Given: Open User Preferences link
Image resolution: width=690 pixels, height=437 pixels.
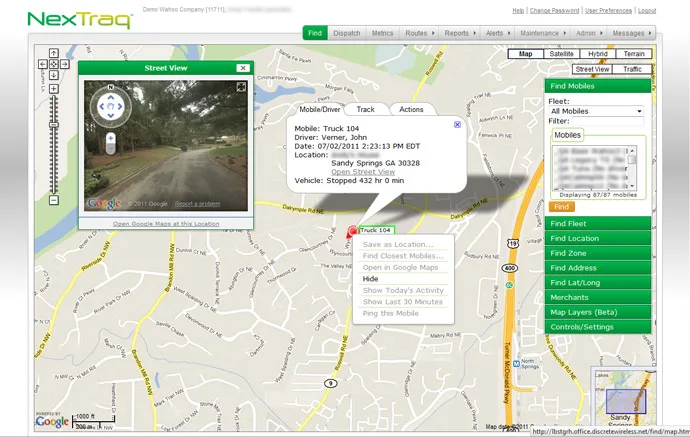Looking at the screenshot, I should [608, 11].
